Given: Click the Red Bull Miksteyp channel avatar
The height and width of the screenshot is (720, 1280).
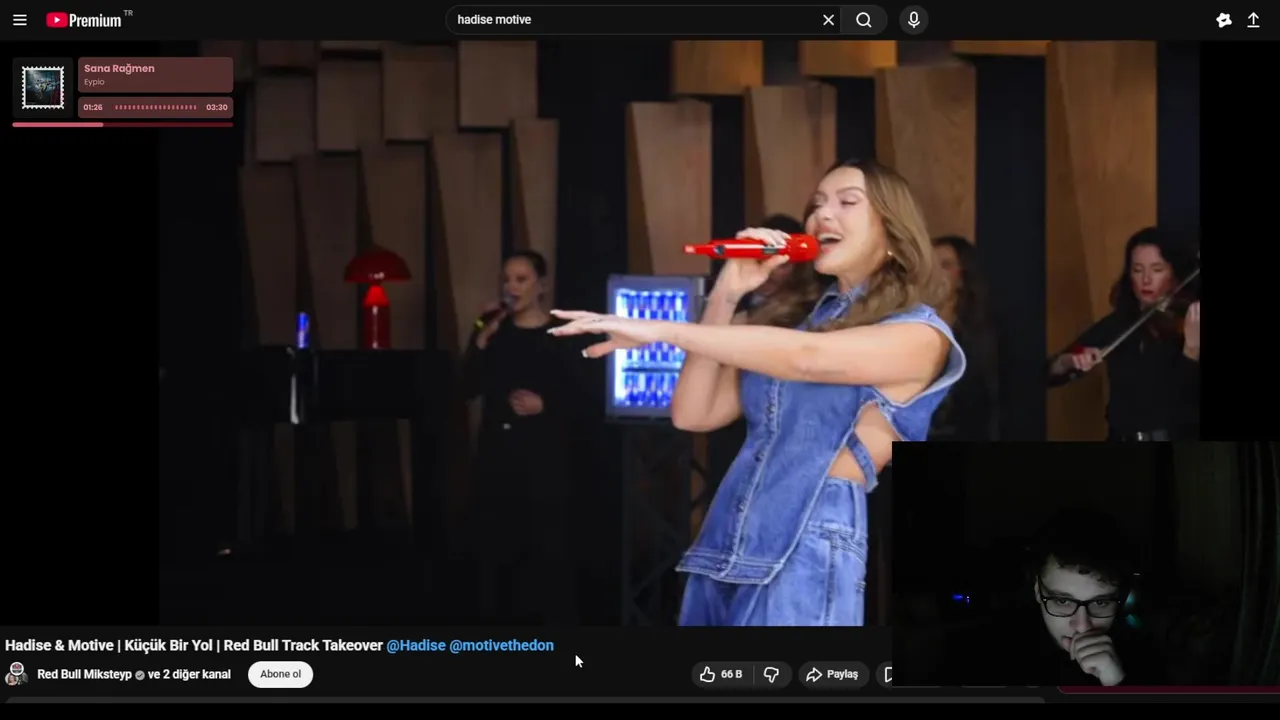Looking at the screenshot, I should tap(16, 674).
